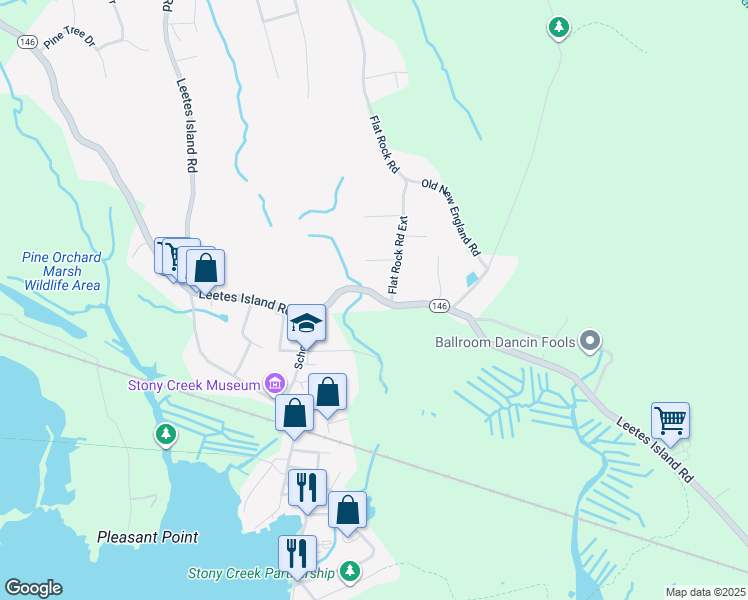Click the green tree pin near Pine Orchard Marsh
The width and height of the screenshot is (748, 600).
tap(166, 435)
